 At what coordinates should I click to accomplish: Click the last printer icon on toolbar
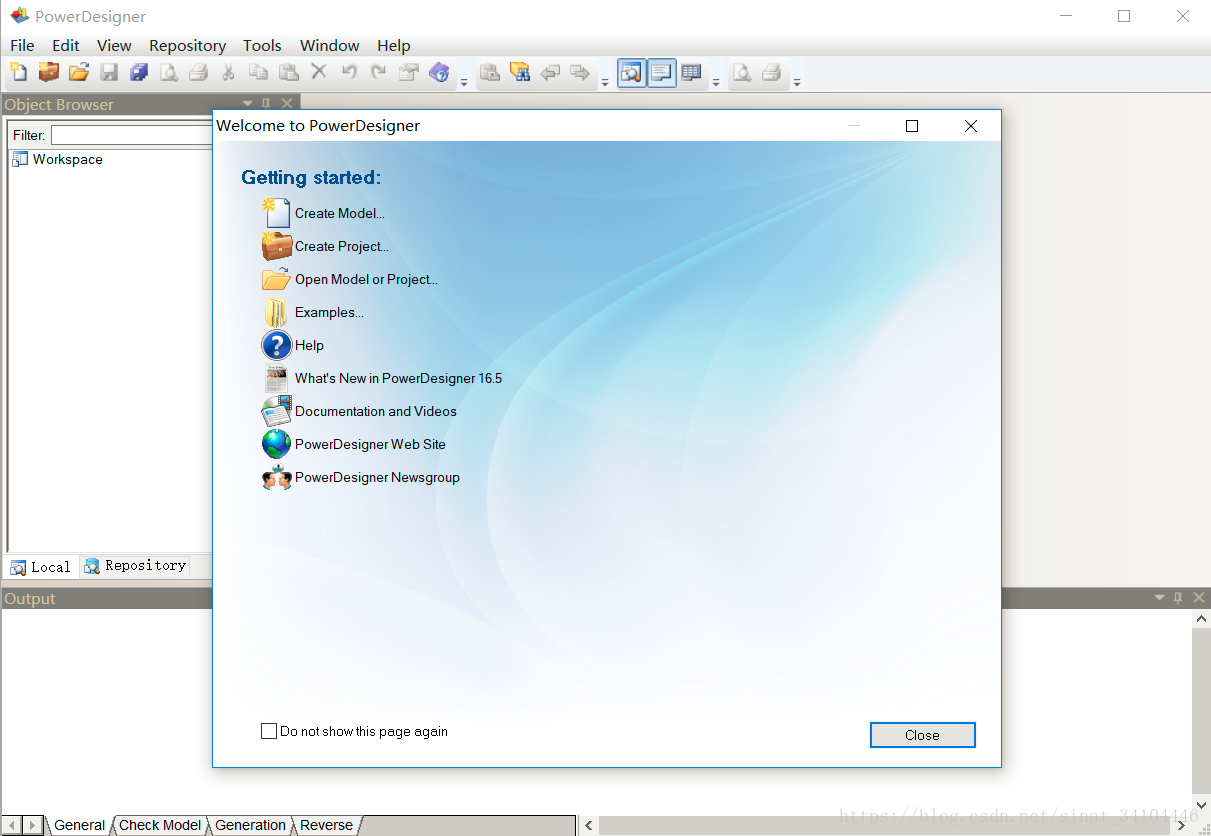[772, 72]
